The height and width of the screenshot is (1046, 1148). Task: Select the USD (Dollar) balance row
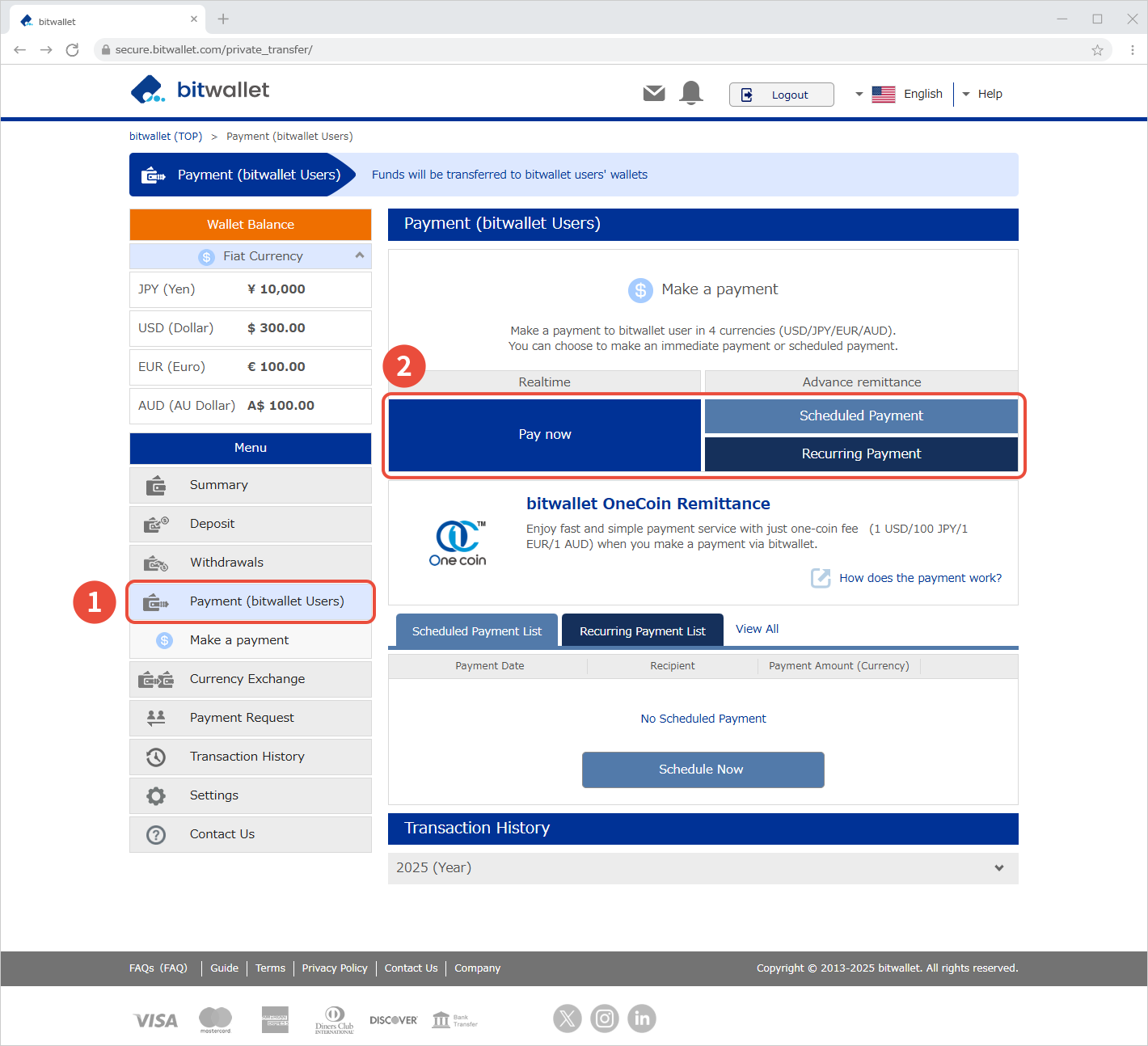[x=251, y=328]
